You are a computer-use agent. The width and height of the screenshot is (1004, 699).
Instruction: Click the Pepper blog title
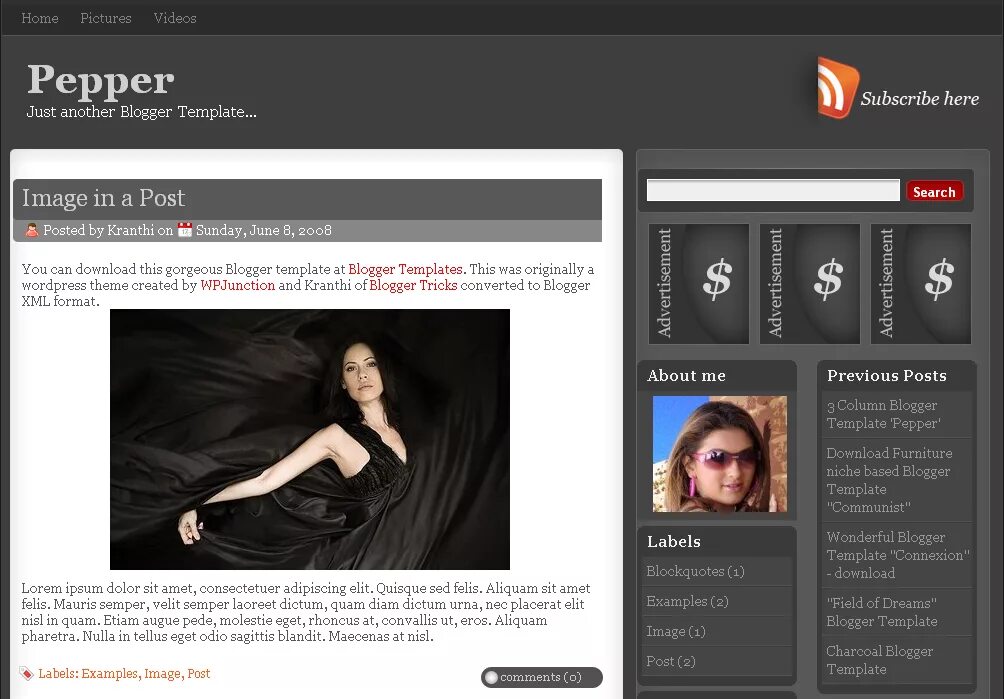click(x=101, y=81)
